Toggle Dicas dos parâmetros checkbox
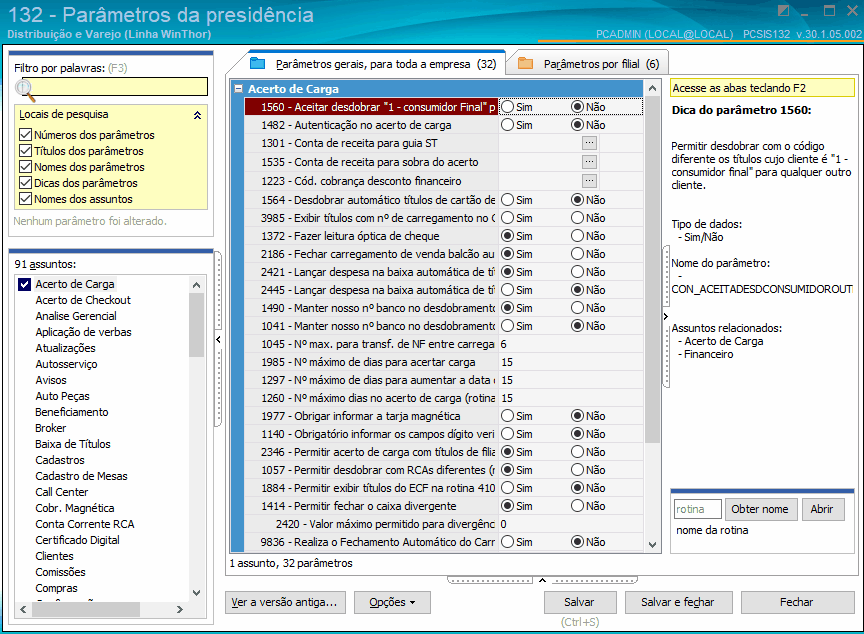Viewport: 864px width, 634px height. coord(25,183)
